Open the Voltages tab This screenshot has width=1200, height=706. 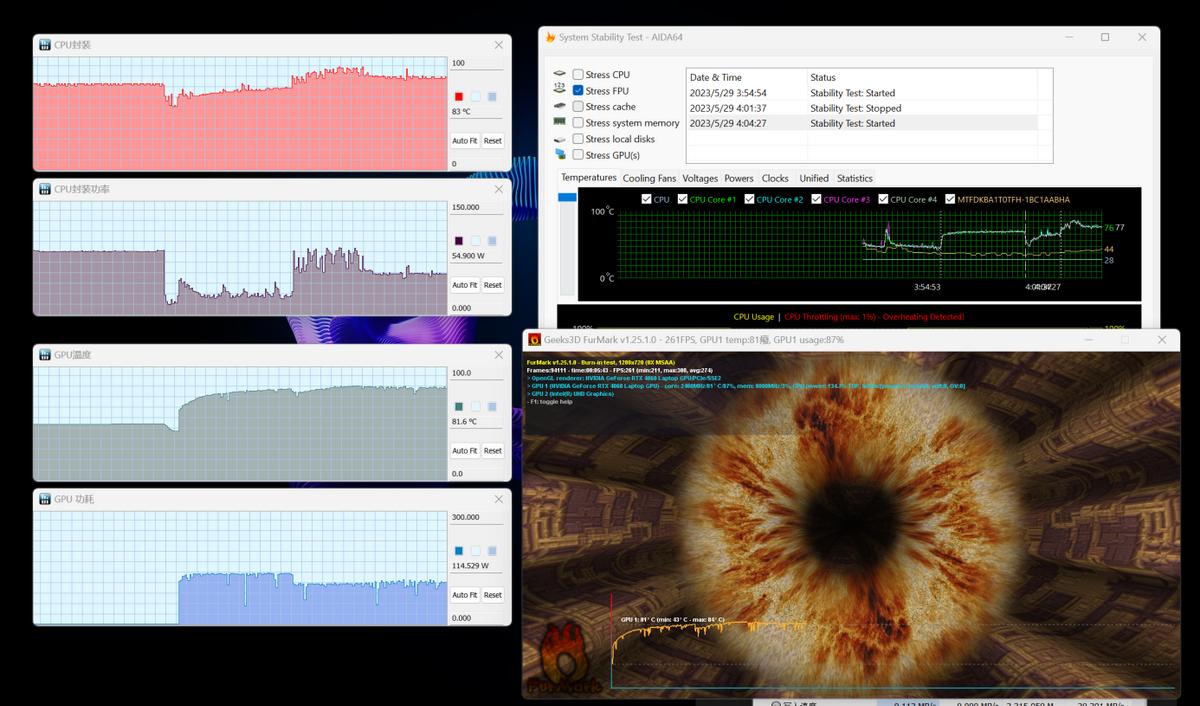[700, 178]
